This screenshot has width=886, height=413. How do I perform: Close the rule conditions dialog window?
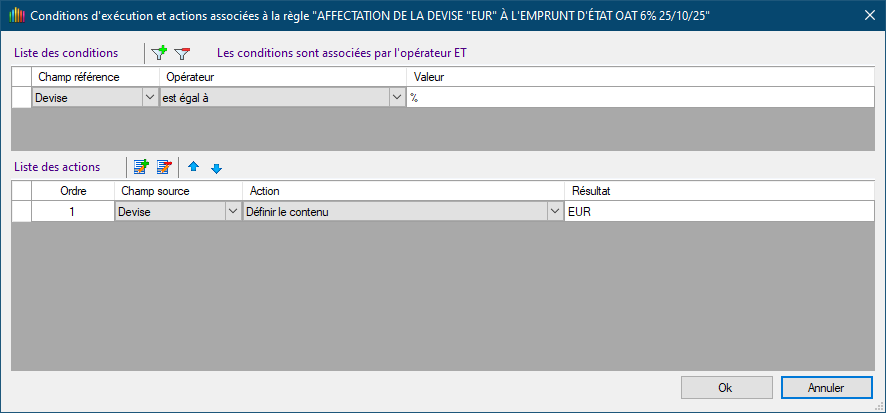865,16
